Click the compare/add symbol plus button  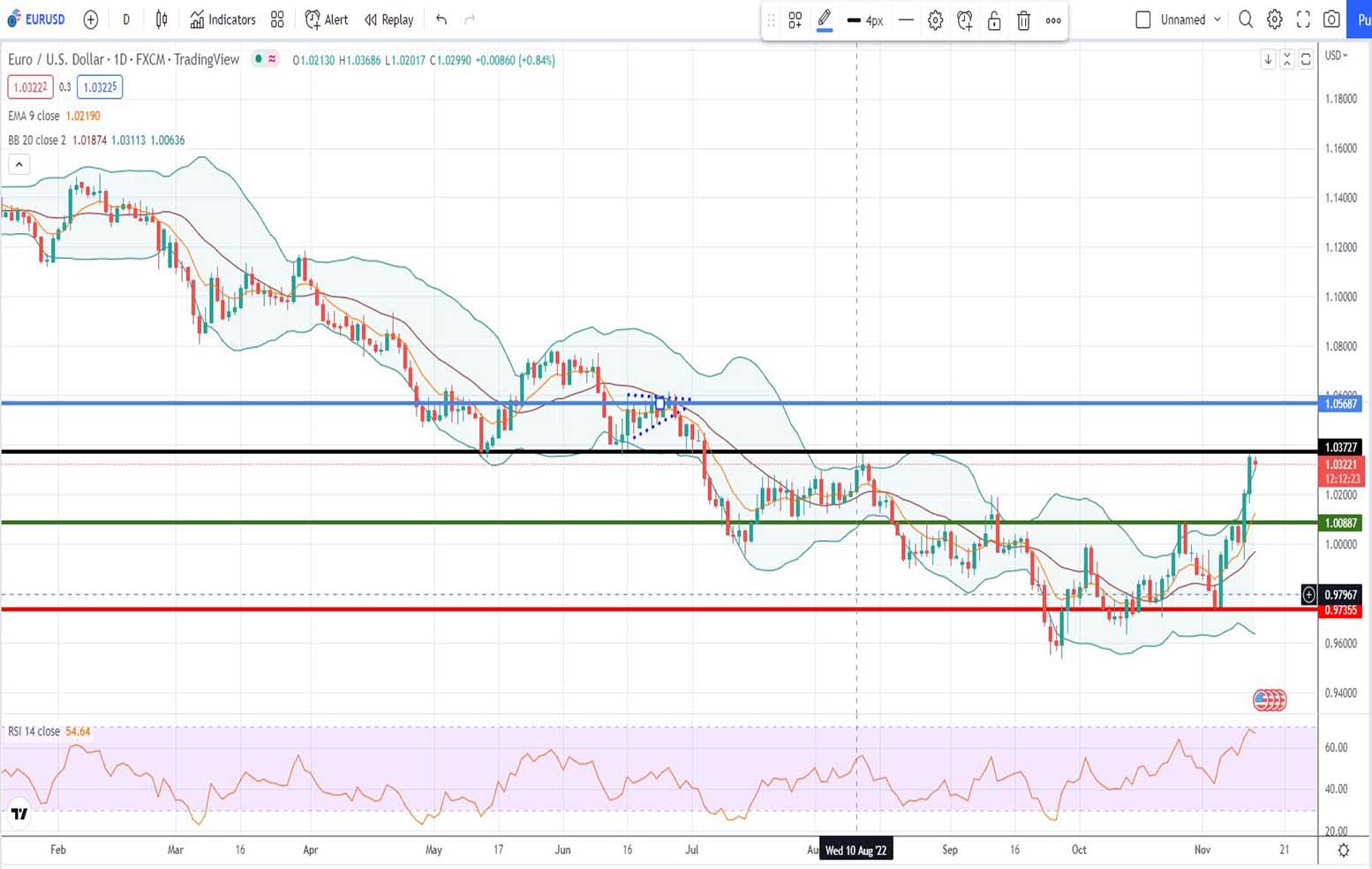pos(90,19)
